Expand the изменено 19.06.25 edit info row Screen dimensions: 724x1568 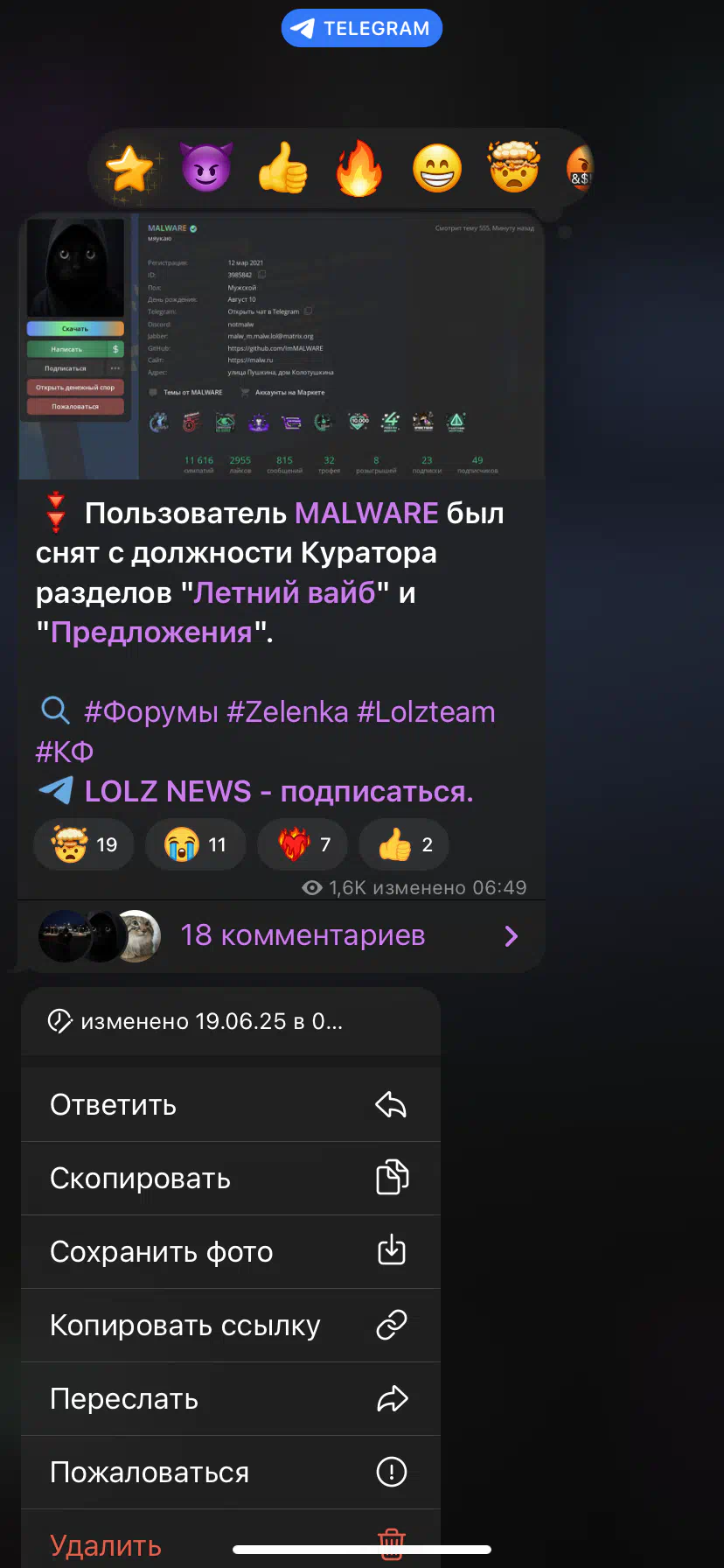coord(231,1021)
